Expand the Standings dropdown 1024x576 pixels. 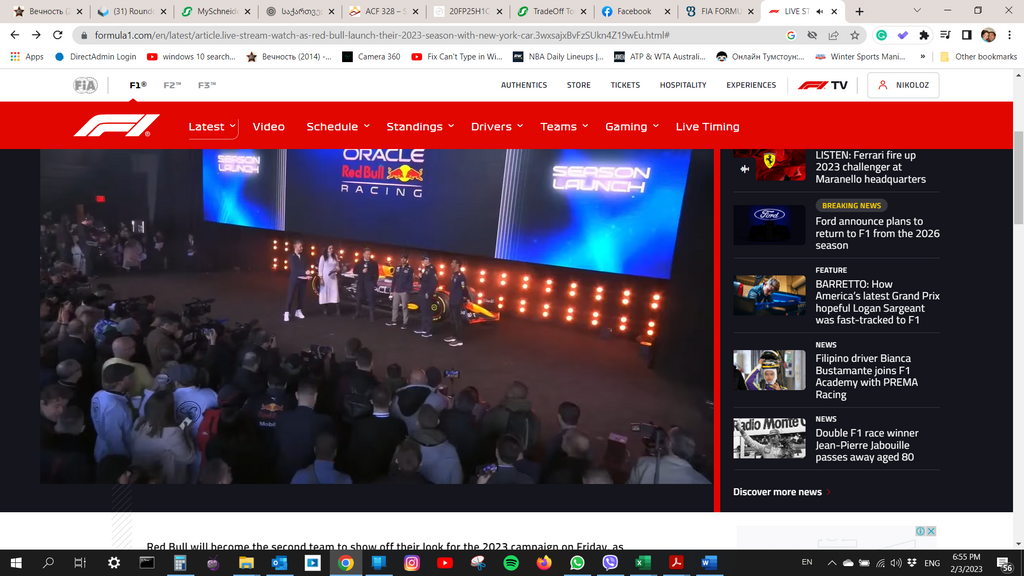click(419, 127)
